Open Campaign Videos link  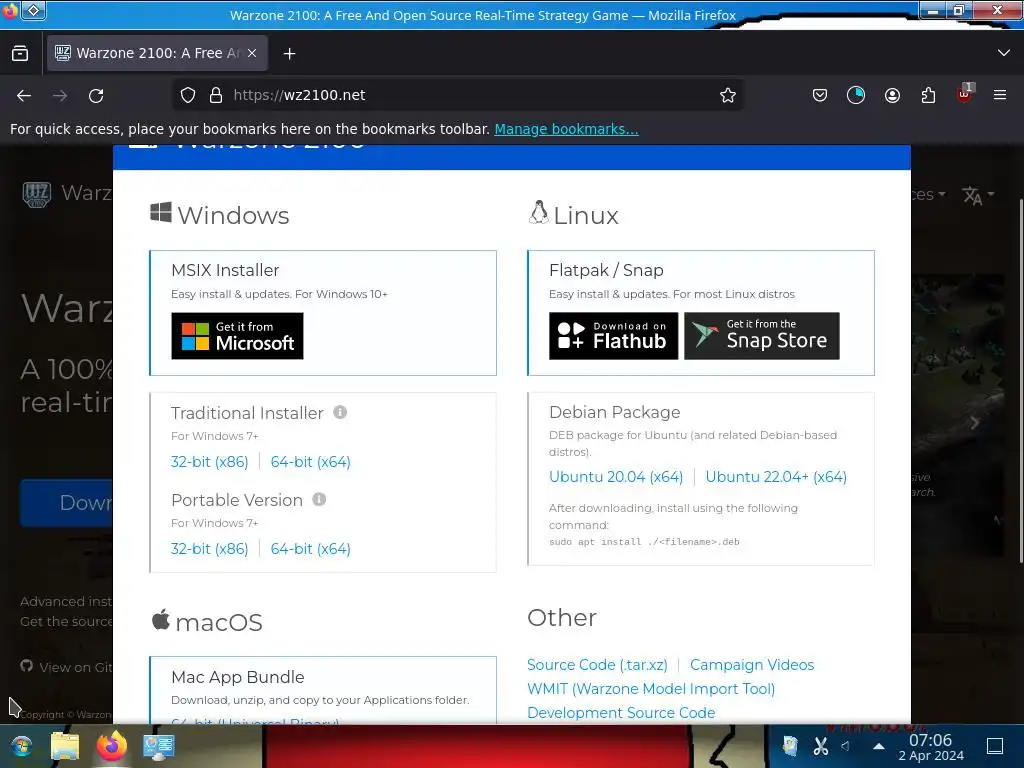[752, 665]
